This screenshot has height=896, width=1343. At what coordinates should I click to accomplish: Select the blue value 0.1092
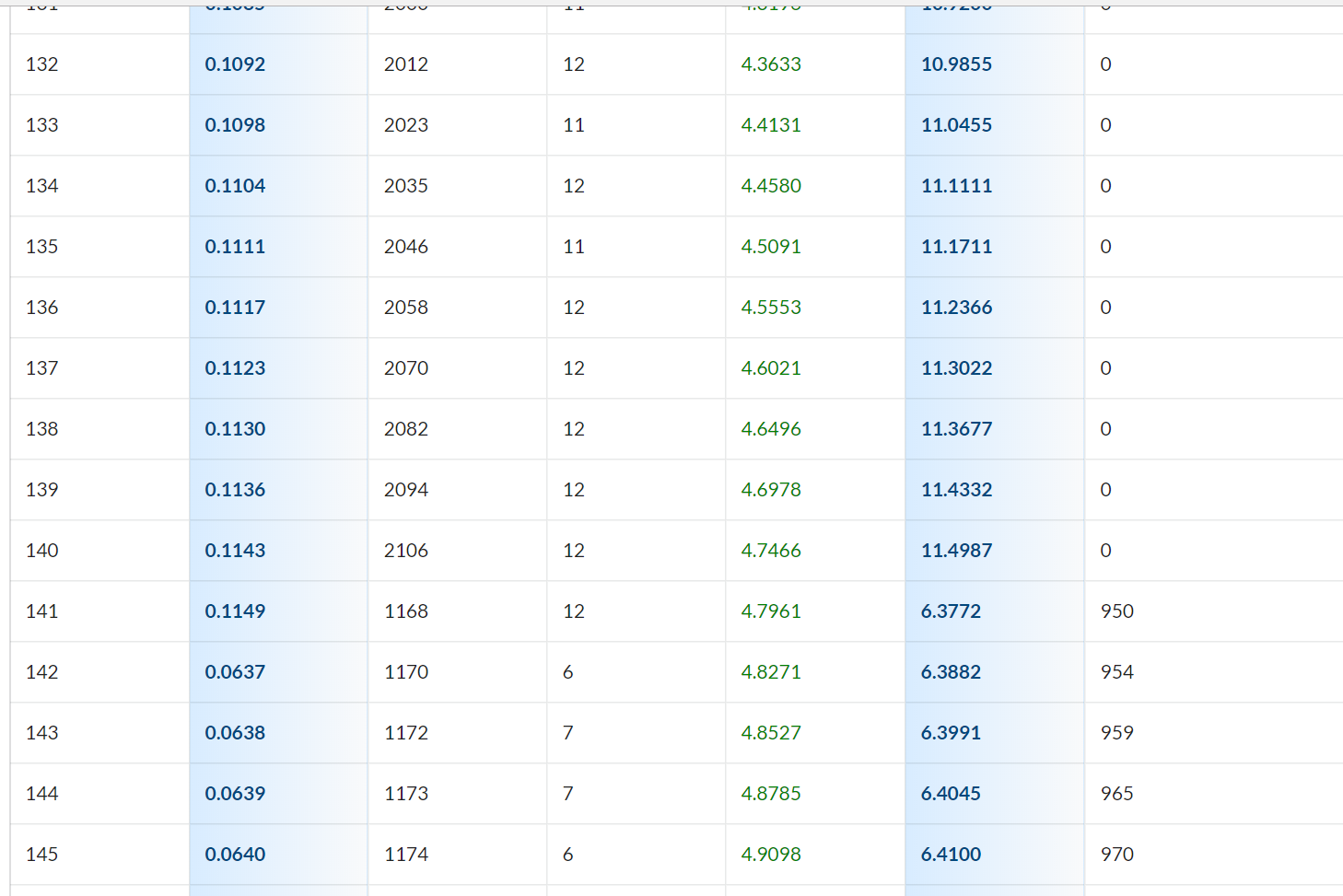pos(235,64)
